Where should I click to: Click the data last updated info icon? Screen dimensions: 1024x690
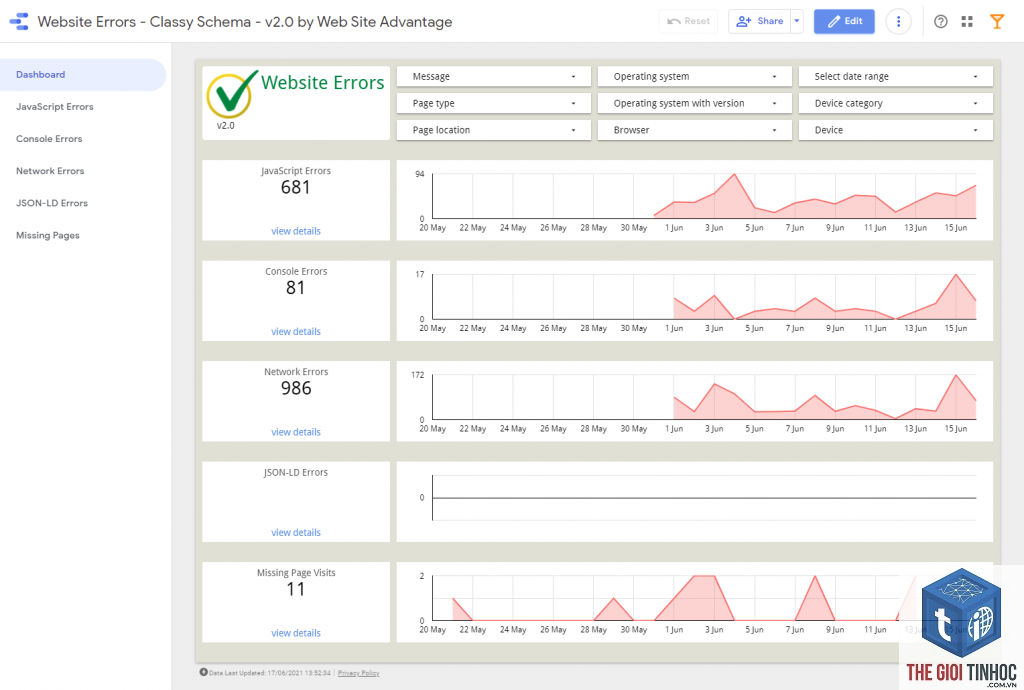[x=203, y=672]
